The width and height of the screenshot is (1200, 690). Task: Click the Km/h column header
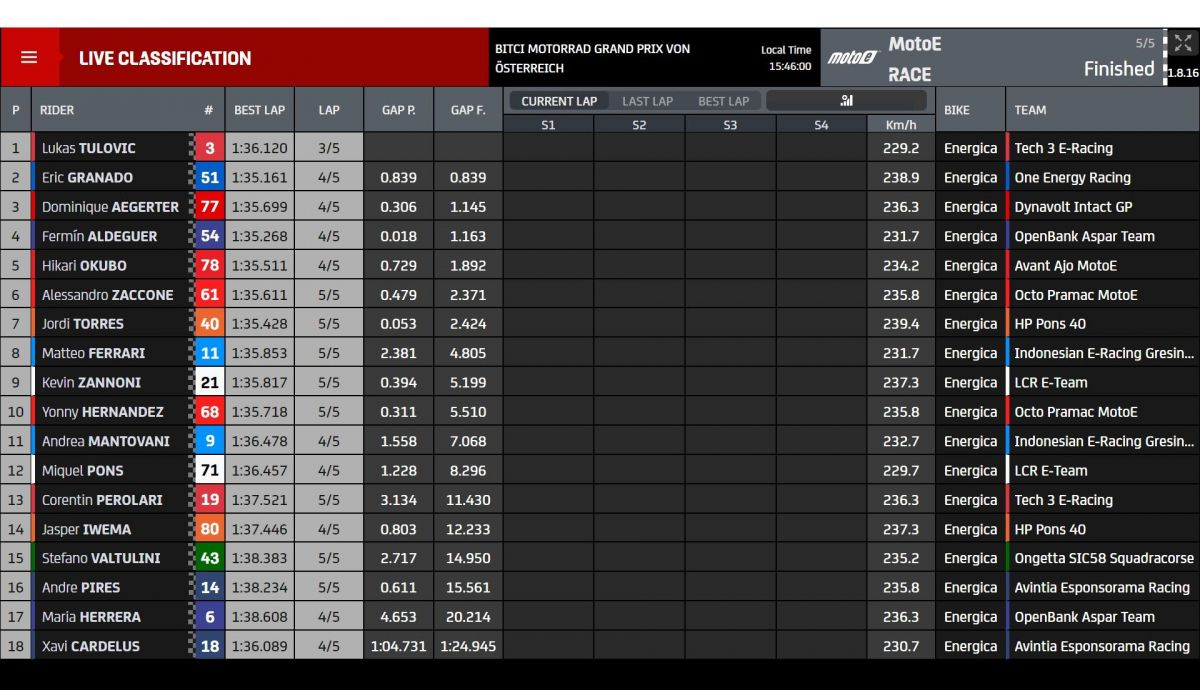point(901,125)
